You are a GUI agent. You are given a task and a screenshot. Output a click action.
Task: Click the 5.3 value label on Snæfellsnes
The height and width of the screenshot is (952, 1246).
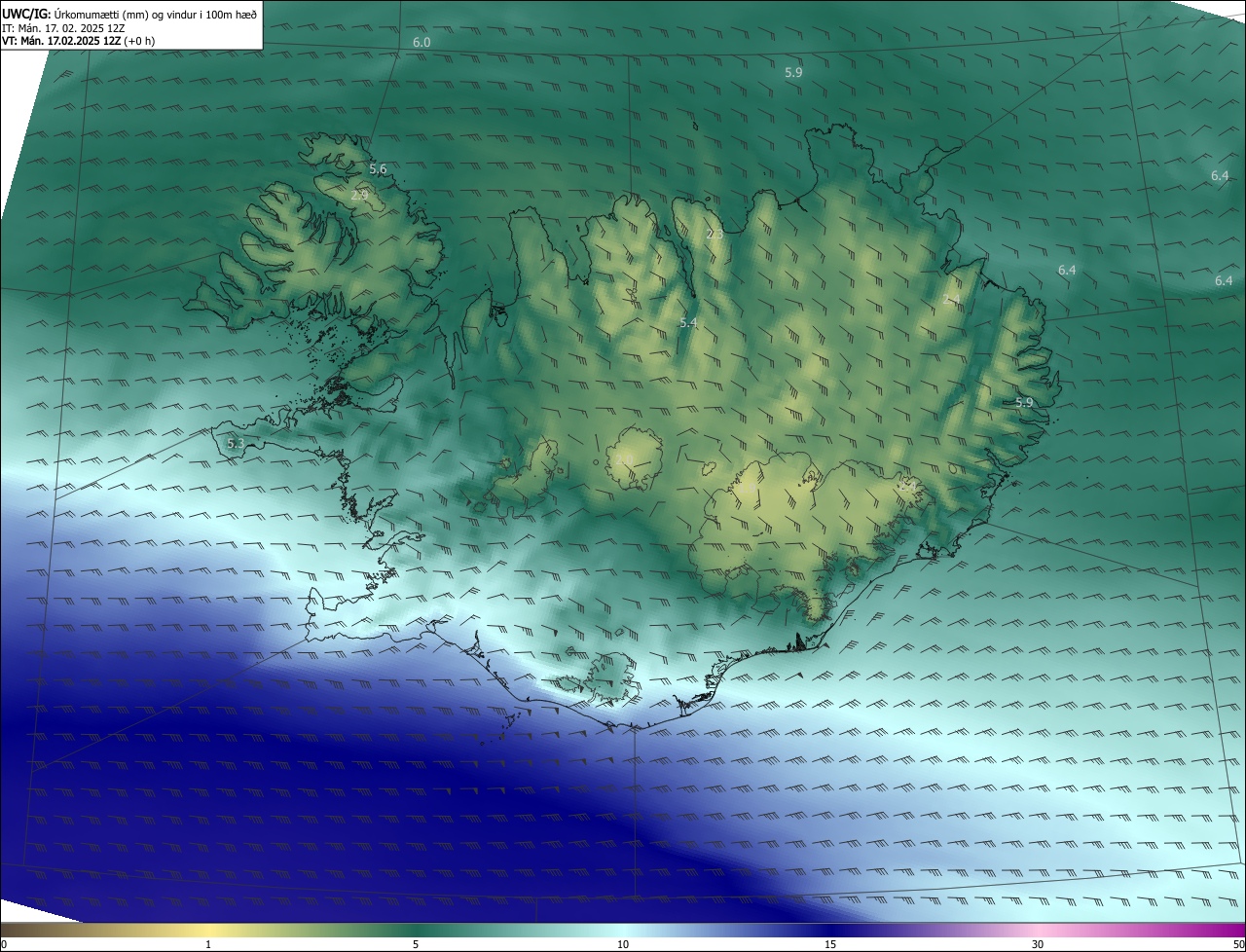coord(236,444)
